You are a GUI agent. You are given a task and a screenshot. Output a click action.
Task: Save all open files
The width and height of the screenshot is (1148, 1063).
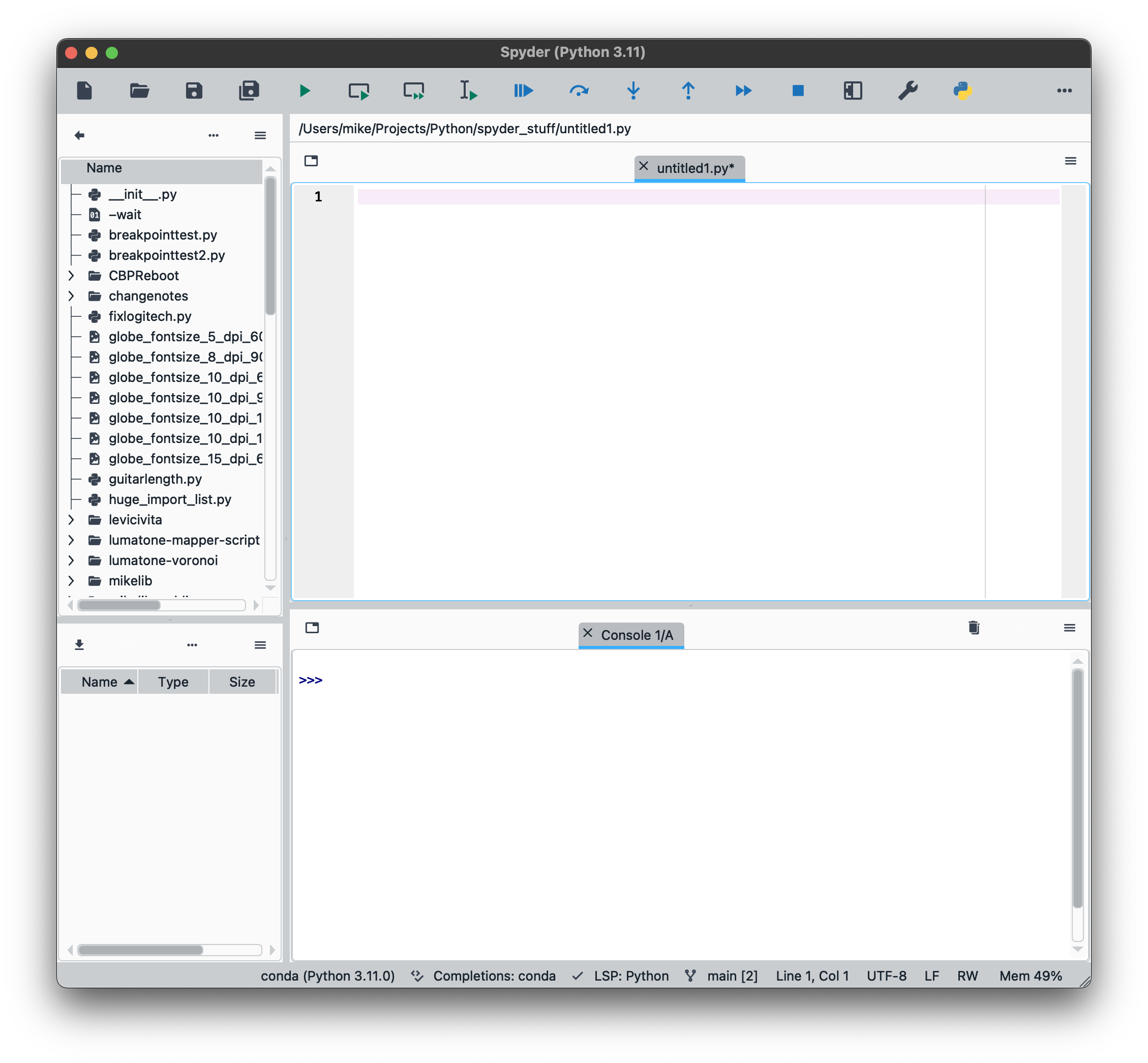249,91
